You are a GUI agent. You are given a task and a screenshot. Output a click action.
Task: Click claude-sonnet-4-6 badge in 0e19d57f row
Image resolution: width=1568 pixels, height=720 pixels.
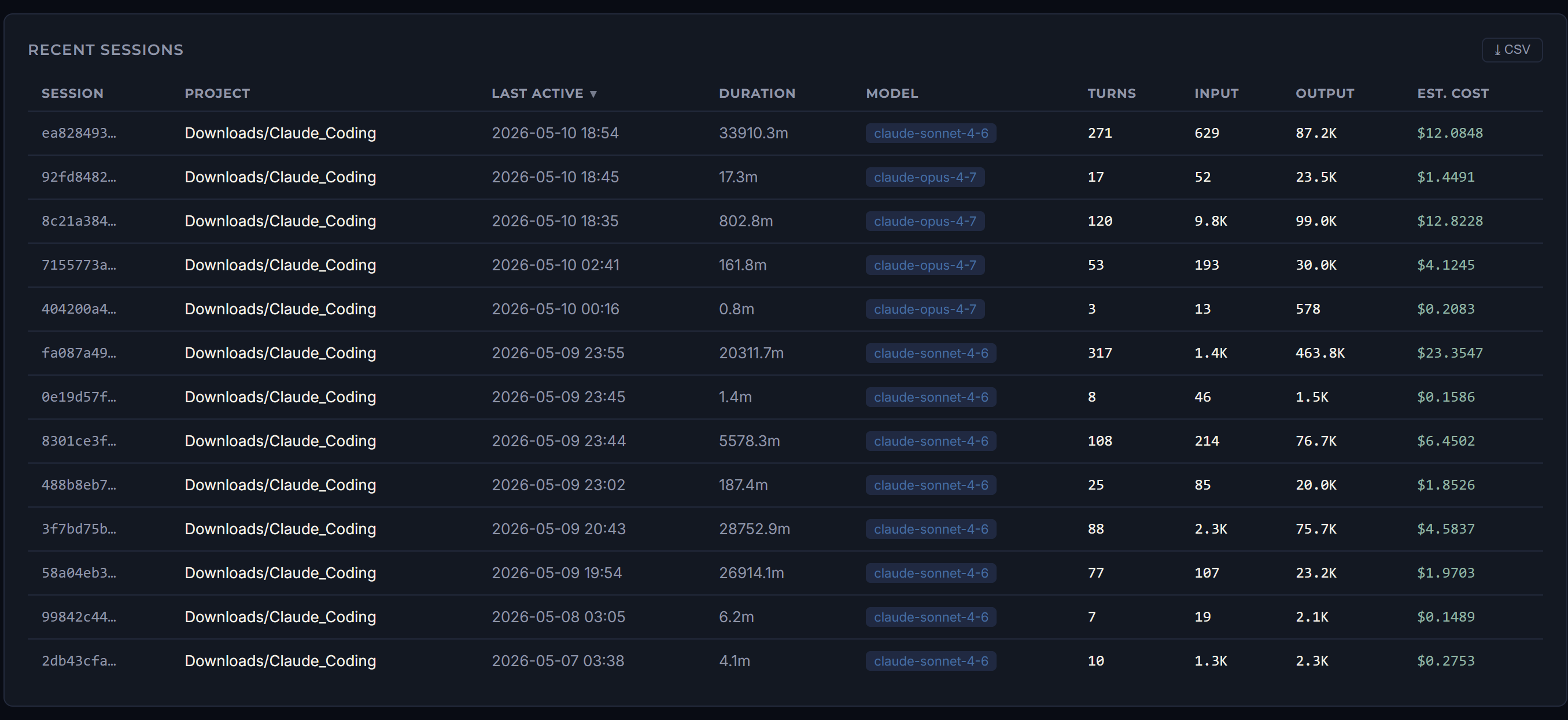click(931, 396)
